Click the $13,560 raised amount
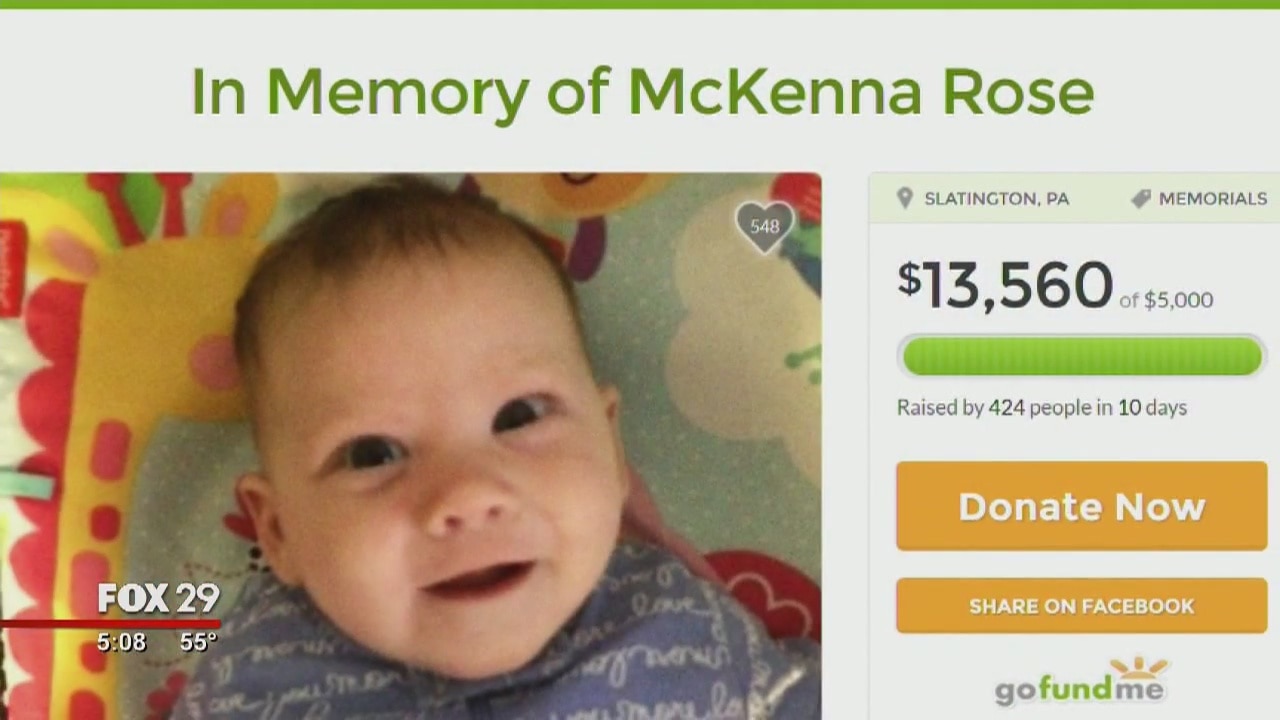 (1005, 284)
